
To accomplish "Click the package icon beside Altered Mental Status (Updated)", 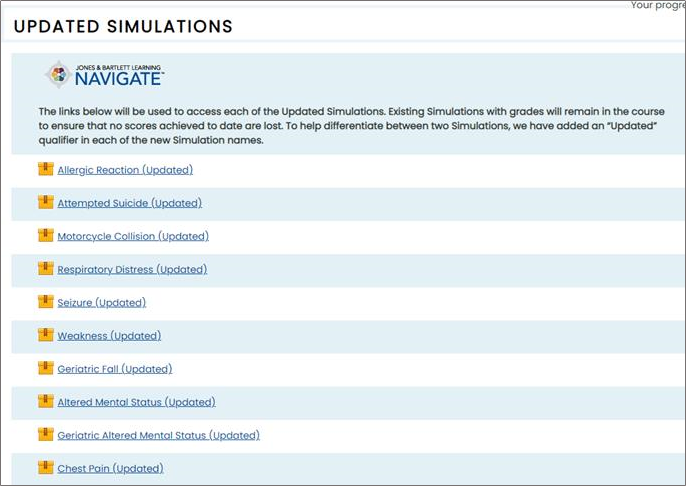I will [x=46, y=401].
